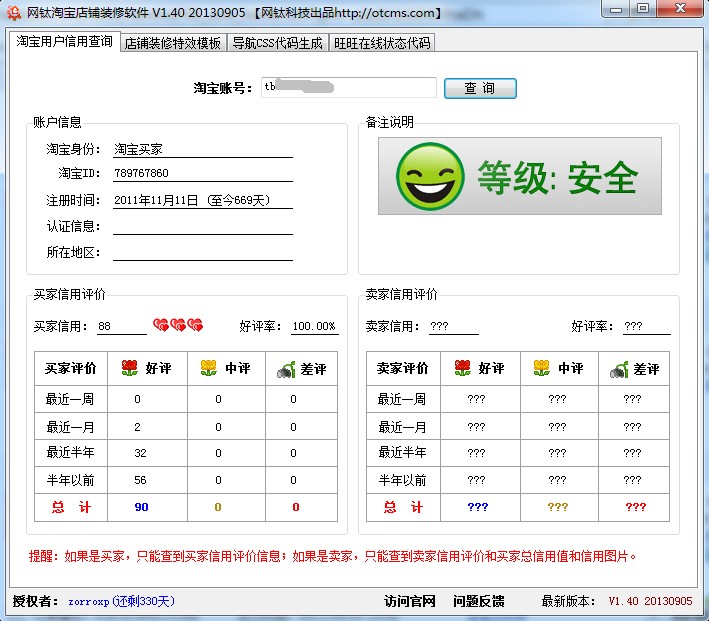Click the 买家信用 value 88
709x621 pixels.
104,326
